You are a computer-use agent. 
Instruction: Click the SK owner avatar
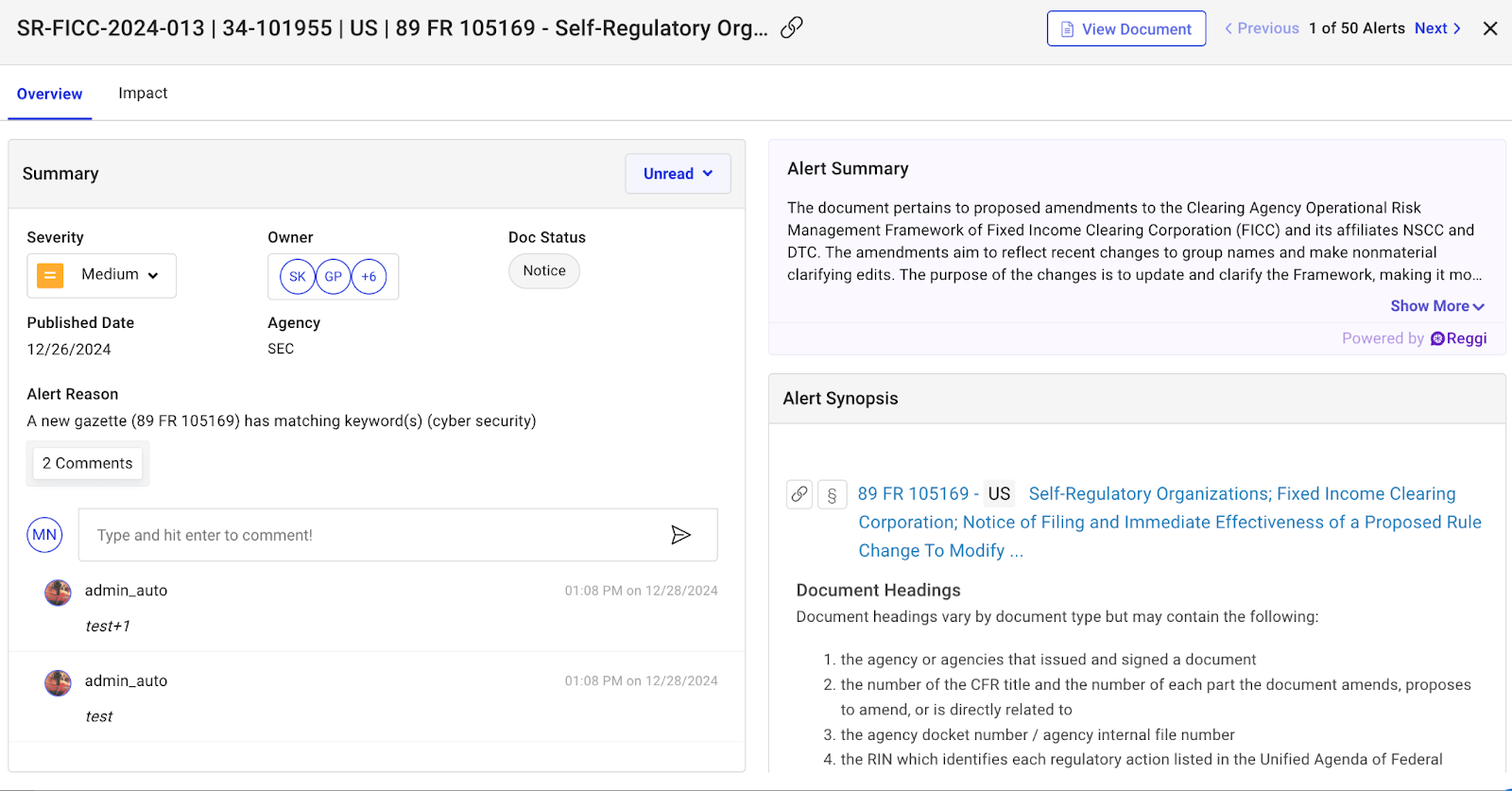click(297, 277)
